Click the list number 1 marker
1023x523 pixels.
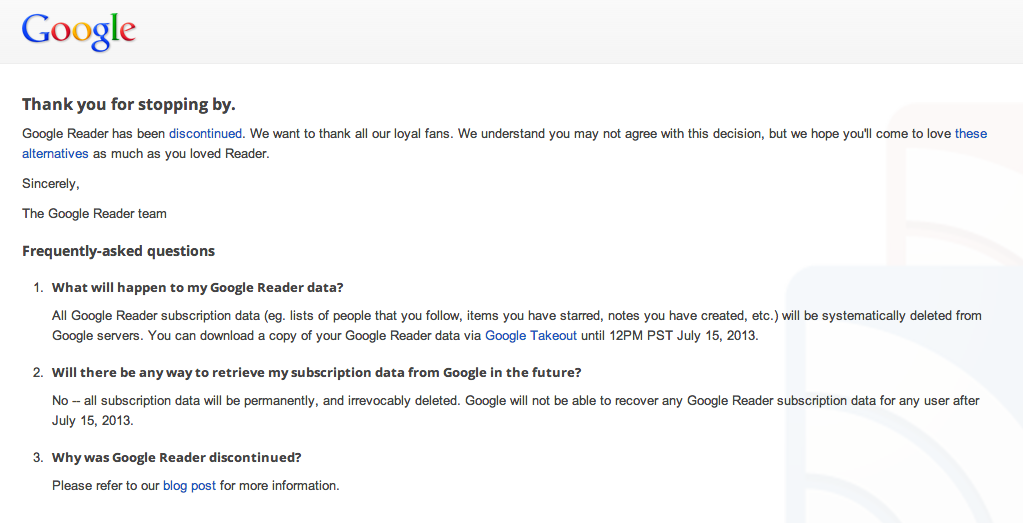coord(38,287)
